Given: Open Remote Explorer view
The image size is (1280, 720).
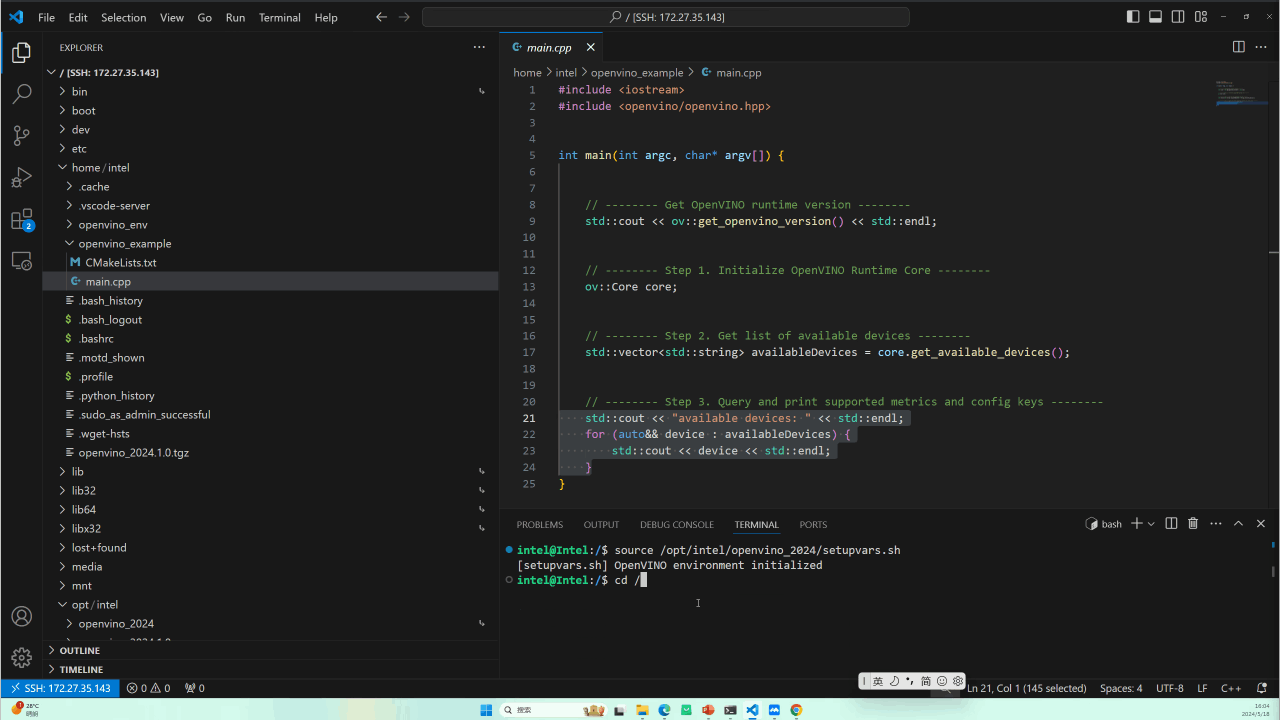Looking at the screenshot, I should (x=21, y=261).
